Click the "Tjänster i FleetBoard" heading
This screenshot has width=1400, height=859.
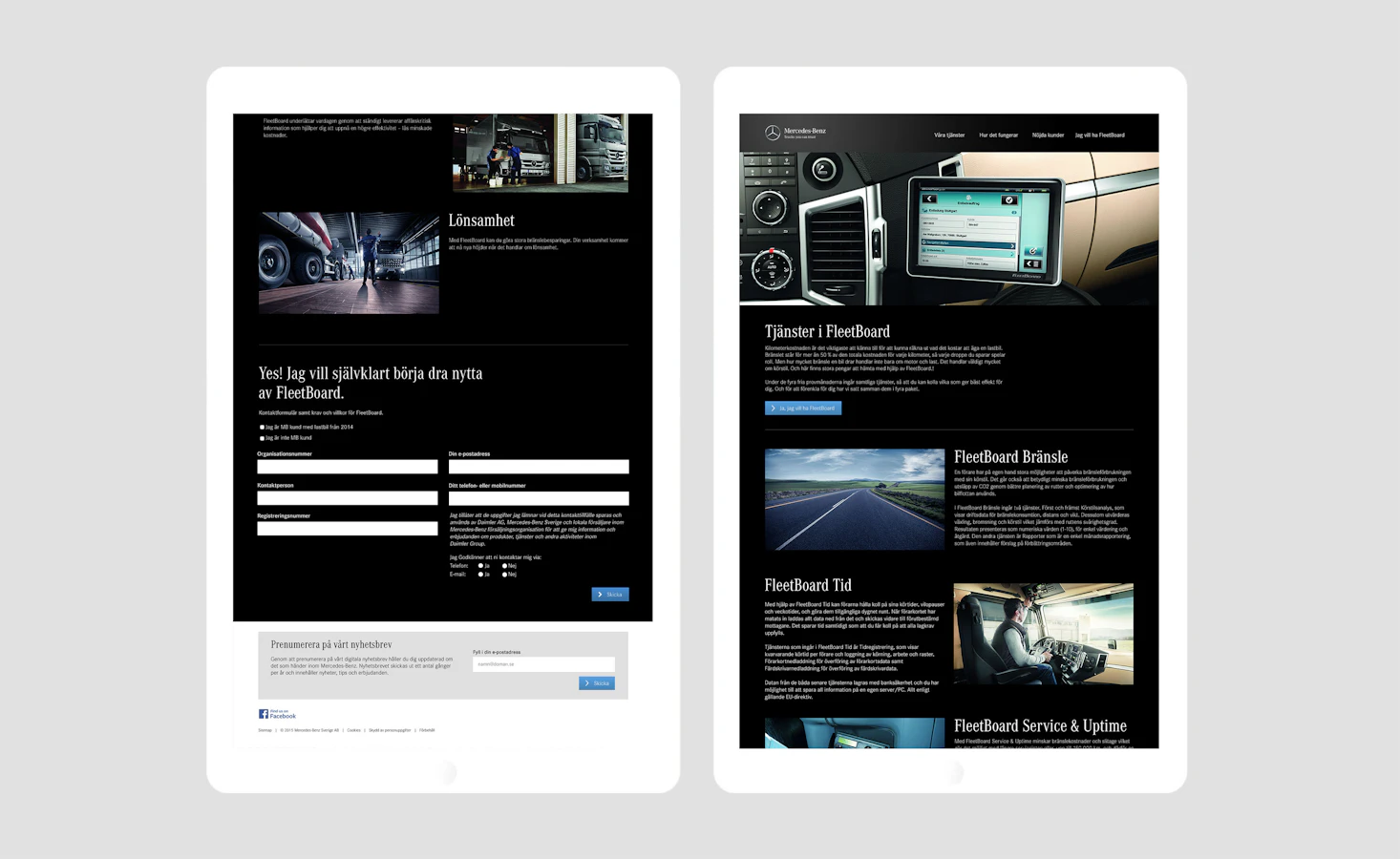tap(827, 331)
